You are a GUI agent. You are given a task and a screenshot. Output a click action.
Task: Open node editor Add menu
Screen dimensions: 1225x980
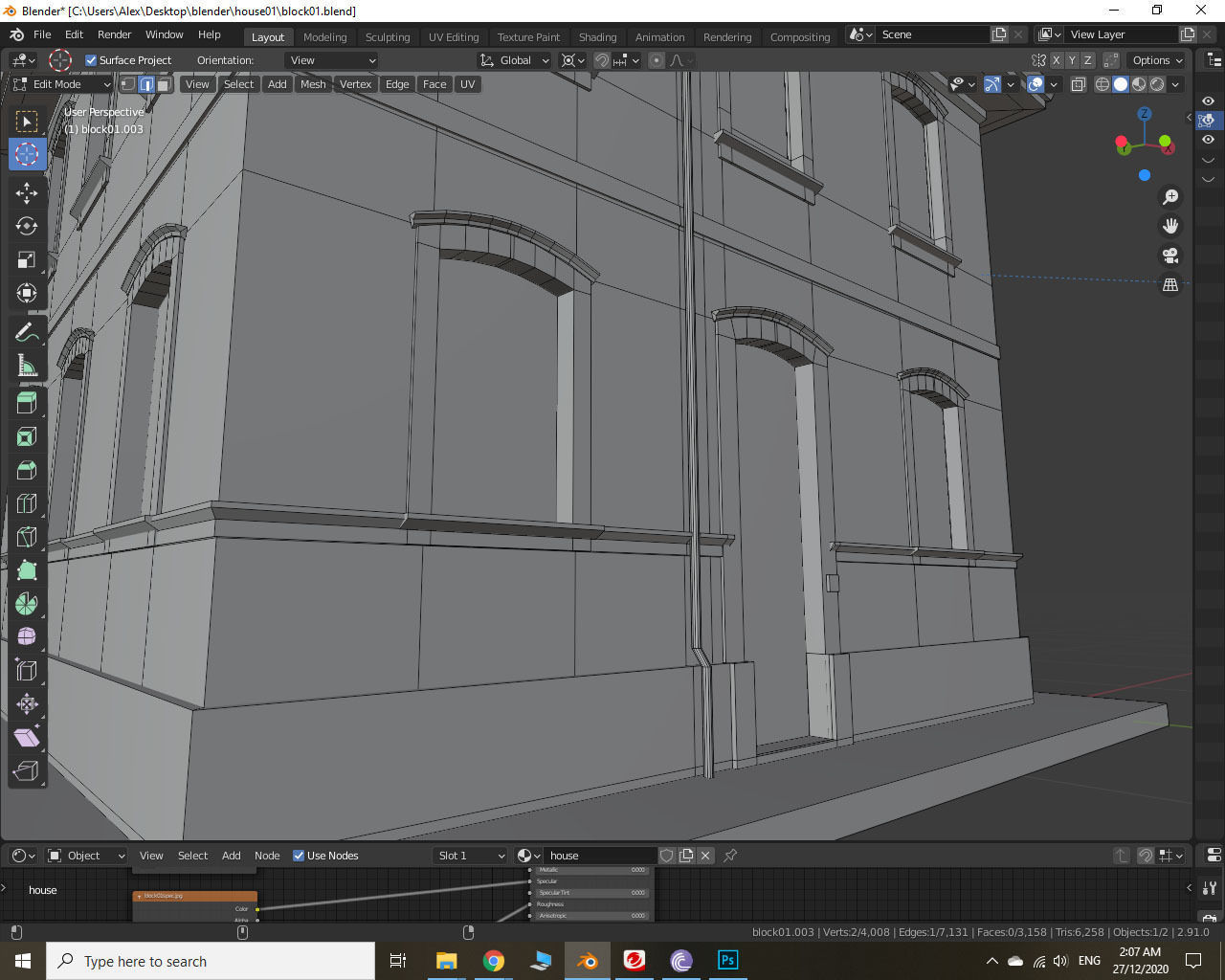(232, 856)
